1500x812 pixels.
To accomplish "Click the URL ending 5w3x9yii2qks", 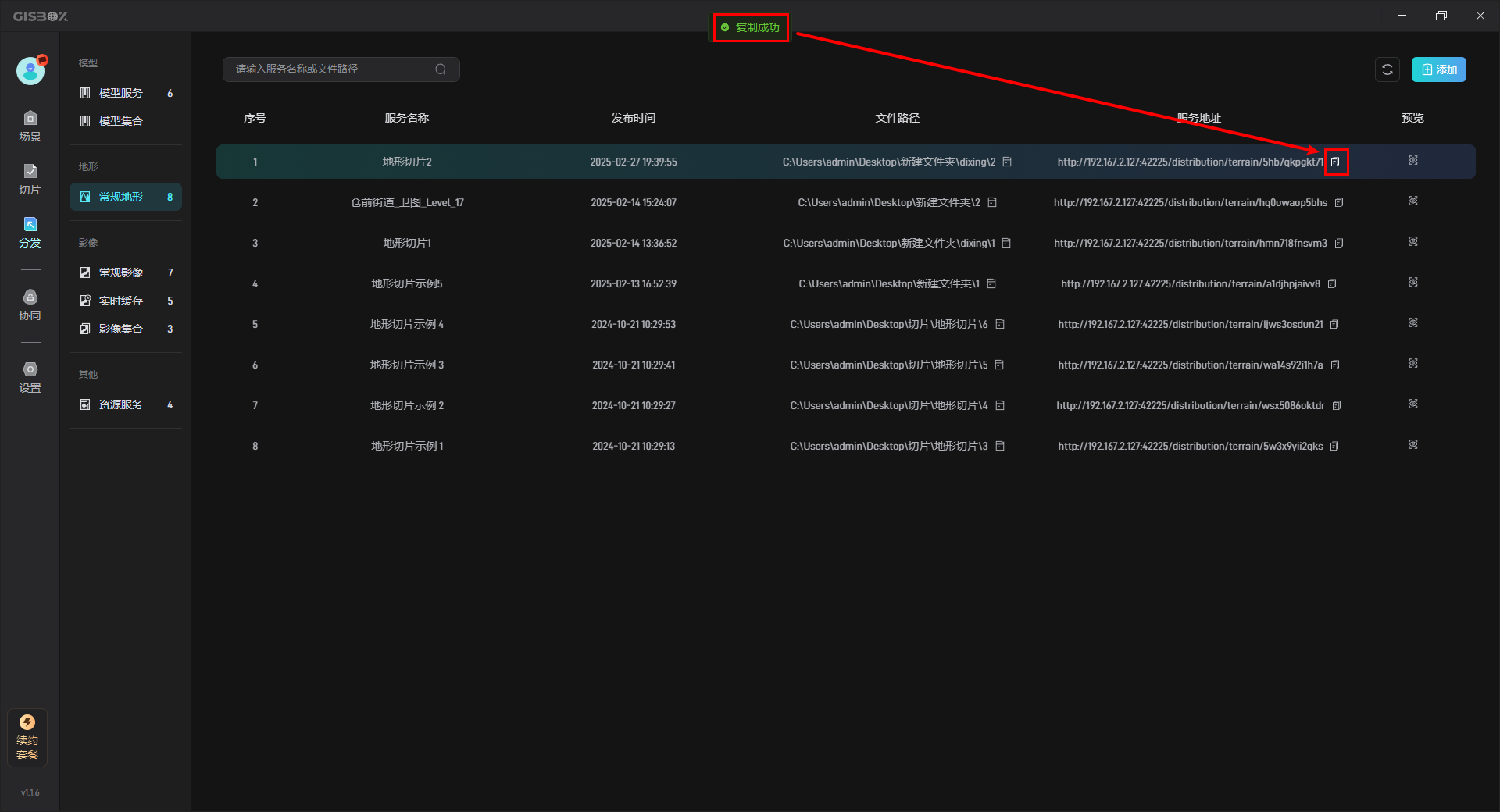I will coord(1191,446).
